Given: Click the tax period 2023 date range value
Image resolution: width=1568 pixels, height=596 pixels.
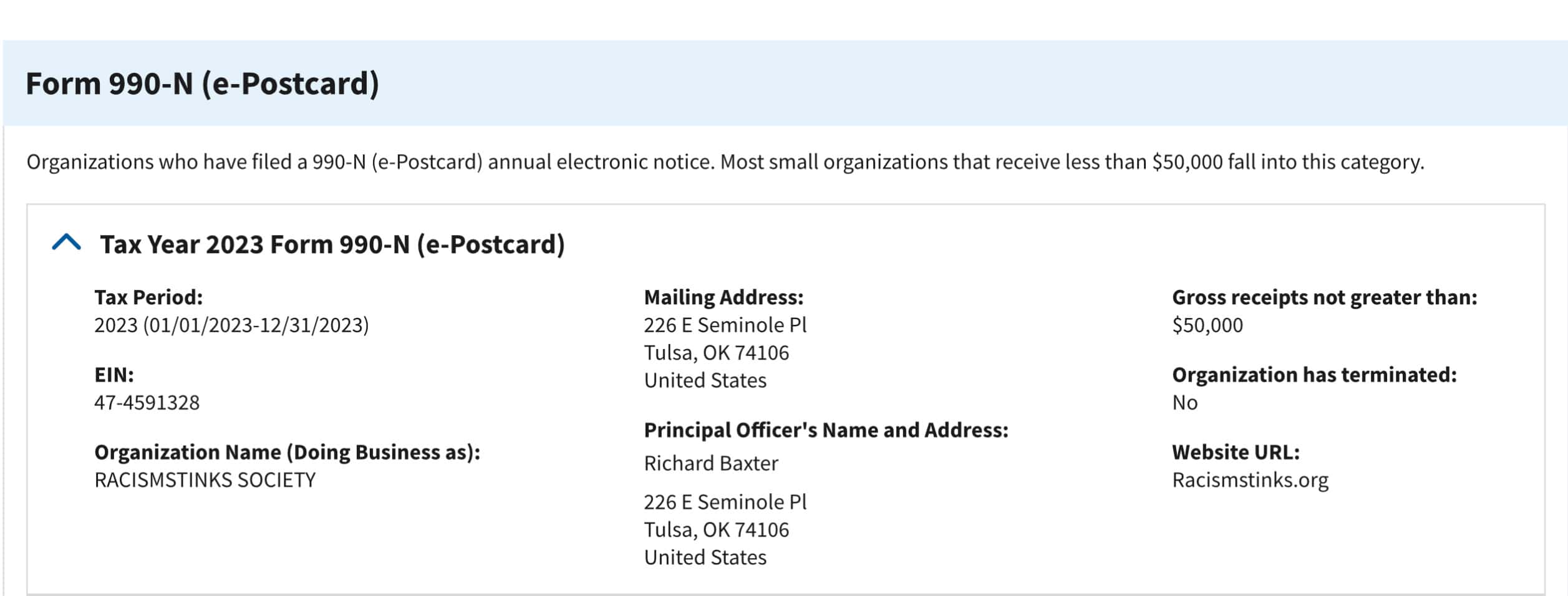Looking at the screenshot, I should (x=231, y=325).
